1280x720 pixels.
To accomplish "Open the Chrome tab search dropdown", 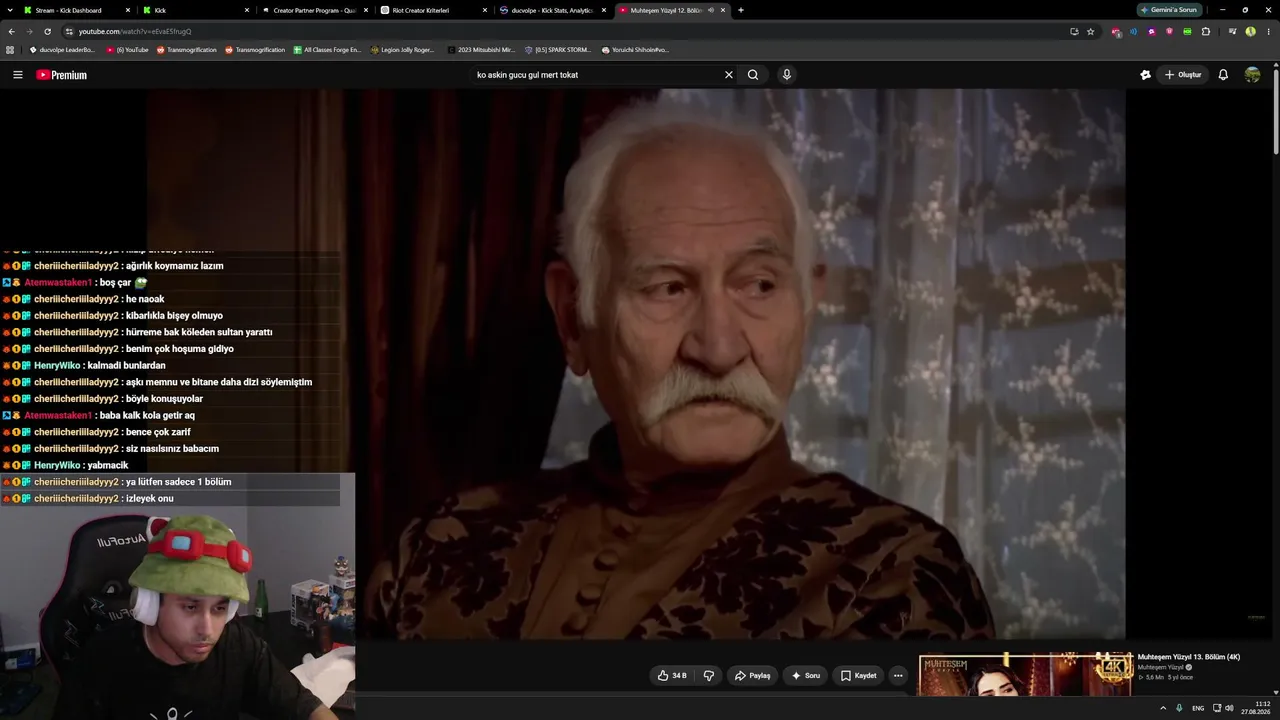I will [10, 10].
